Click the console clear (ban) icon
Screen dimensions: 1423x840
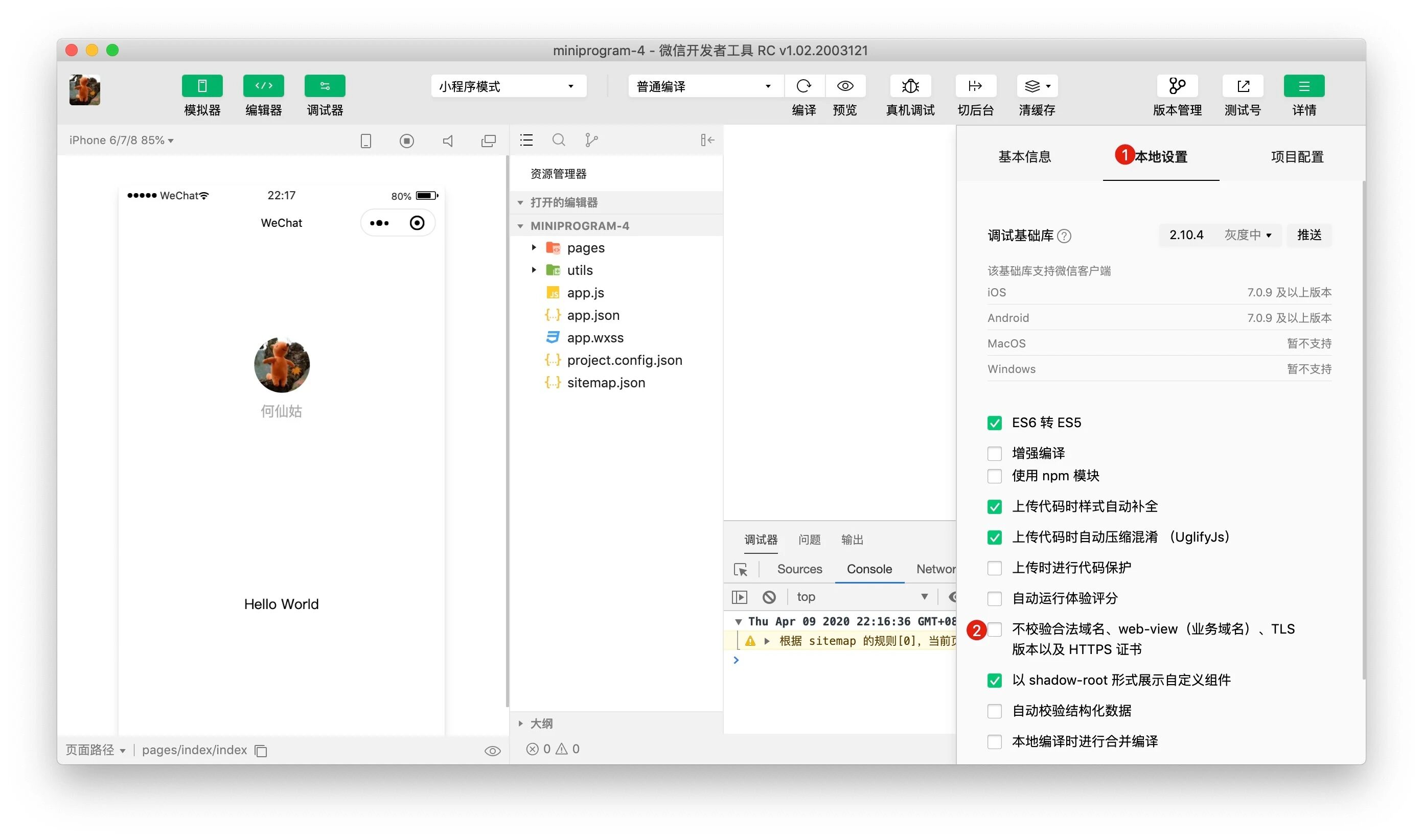point(768,597)
